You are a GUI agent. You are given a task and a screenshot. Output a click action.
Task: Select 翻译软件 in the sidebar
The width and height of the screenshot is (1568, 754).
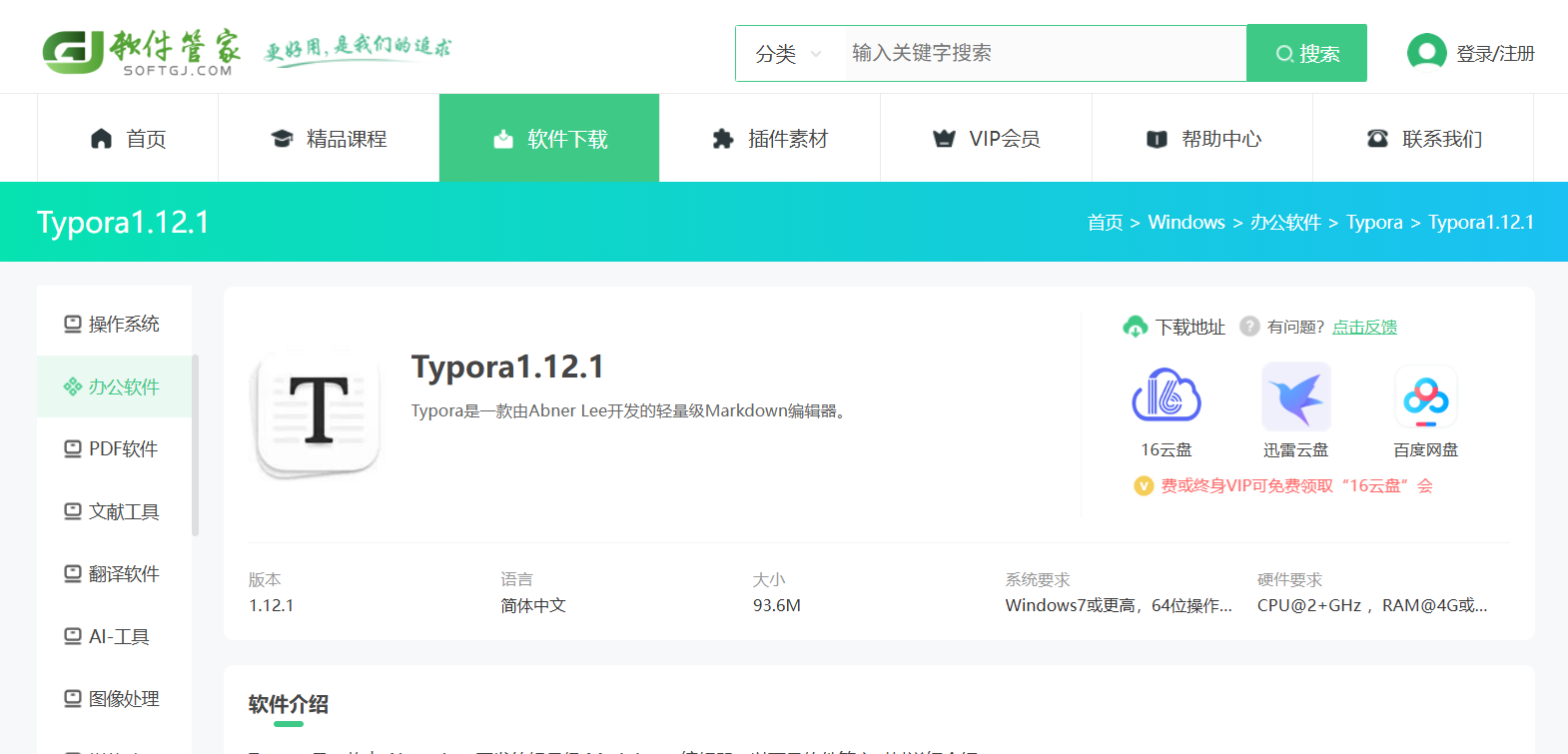point(114,574)
